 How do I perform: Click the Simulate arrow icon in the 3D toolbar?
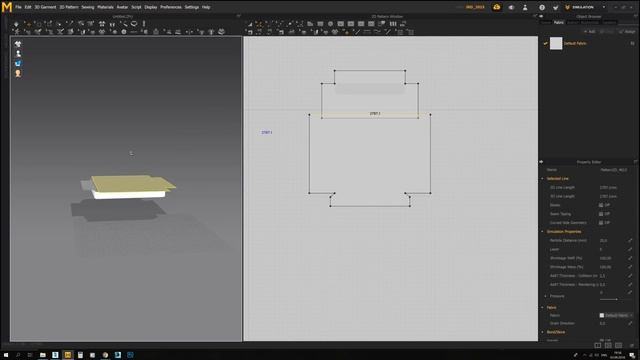click(16, 24)
